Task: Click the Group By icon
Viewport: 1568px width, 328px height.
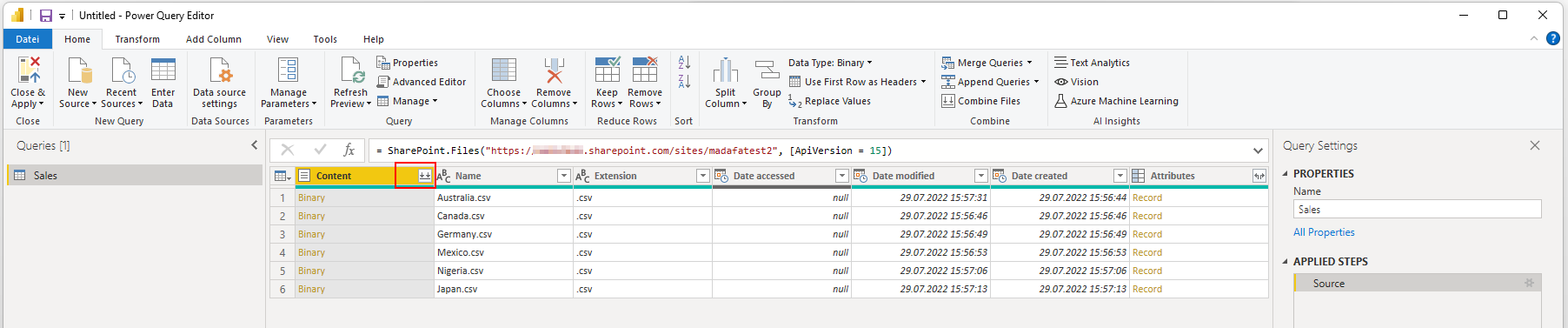Action: (x=767, y=70)
